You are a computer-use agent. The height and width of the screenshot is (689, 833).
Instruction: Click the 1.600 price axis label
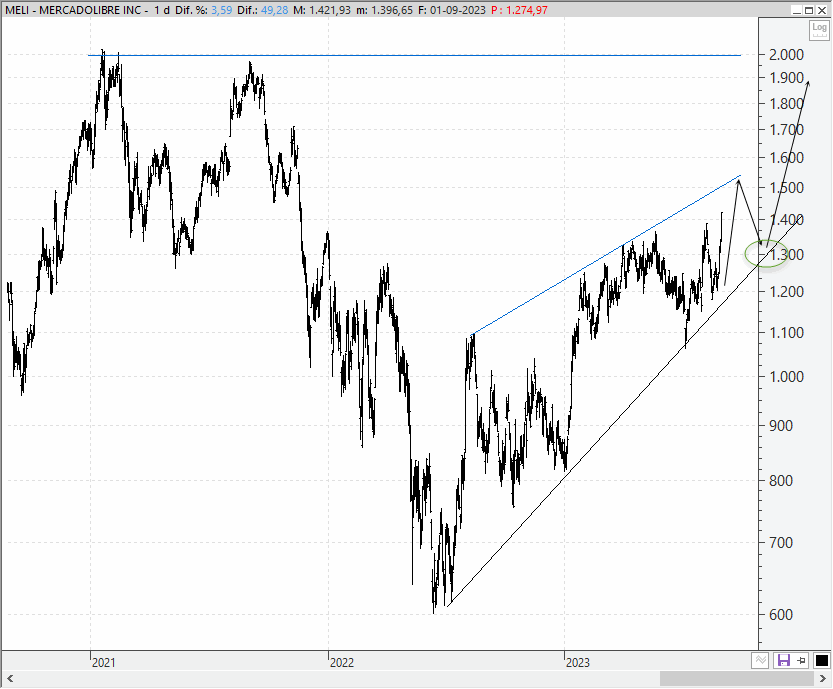[786, 157]
